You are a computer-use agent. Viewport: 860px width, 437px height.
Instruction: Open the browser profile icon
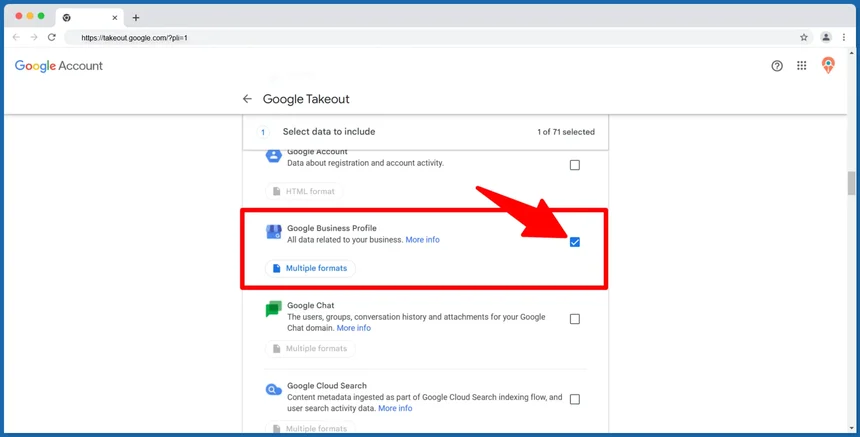click(825, 37)
